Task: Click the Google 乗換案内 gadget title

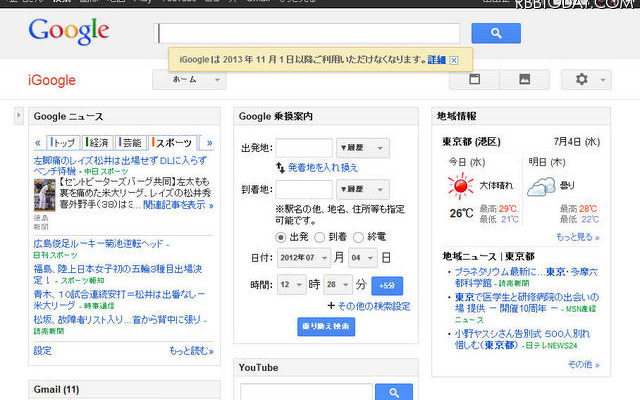Action: [276, 116]
